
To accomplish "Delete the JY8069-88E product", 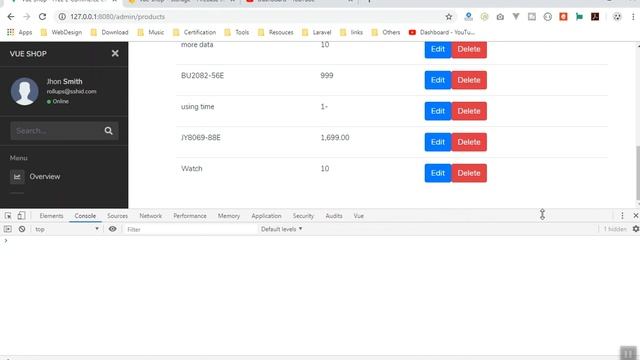I will 469,142.
